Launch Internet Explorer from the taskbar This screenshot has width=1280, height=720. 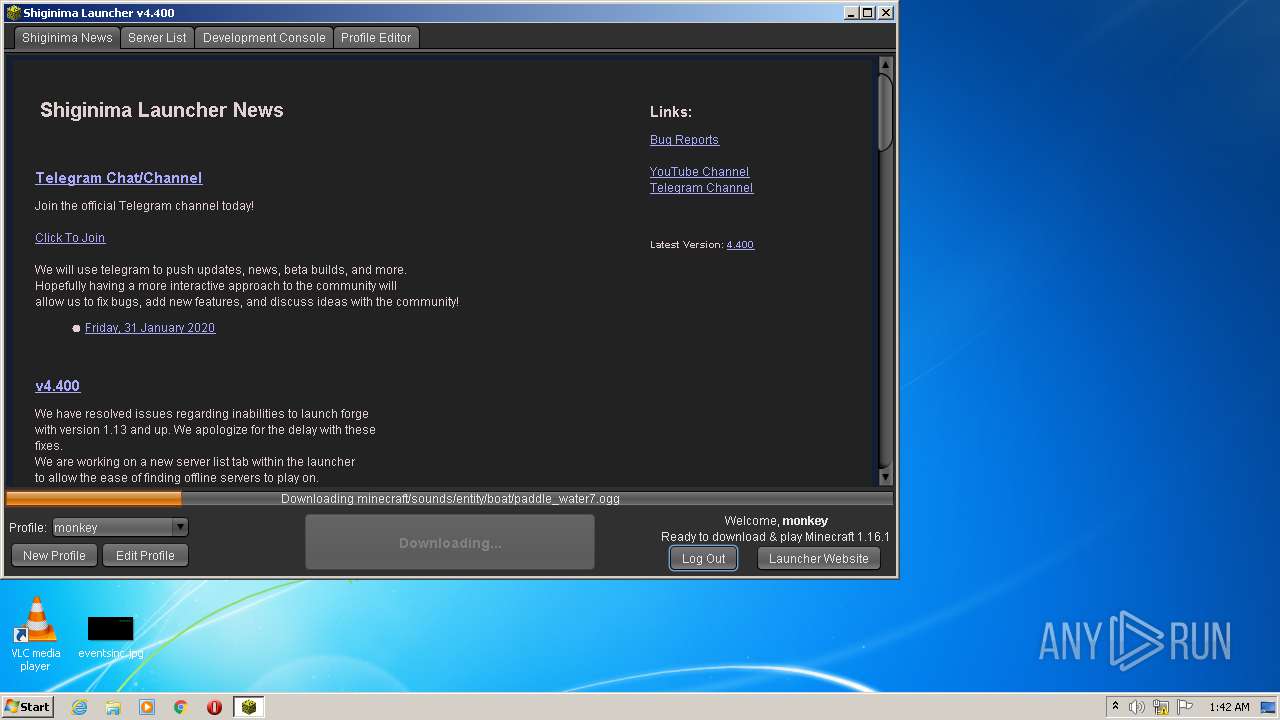[79, 707]
